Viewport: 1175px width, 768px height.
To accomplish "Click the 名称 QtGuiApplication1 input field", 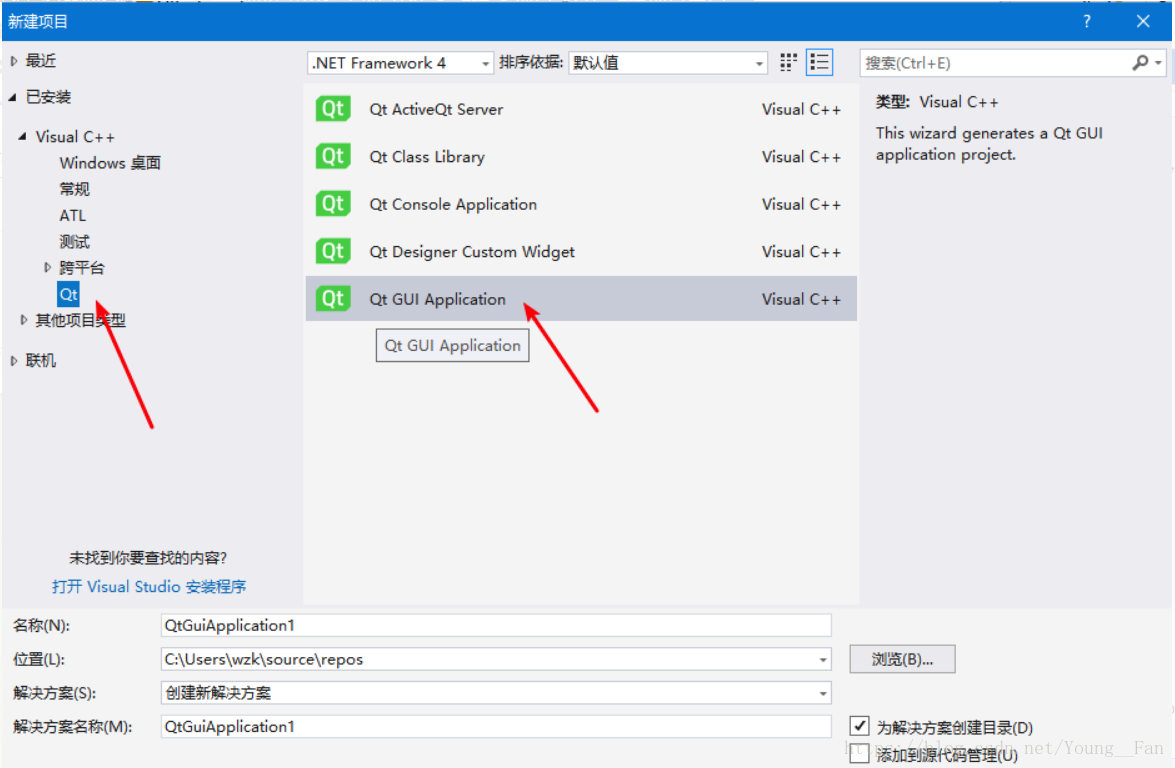I will (496, 626).
